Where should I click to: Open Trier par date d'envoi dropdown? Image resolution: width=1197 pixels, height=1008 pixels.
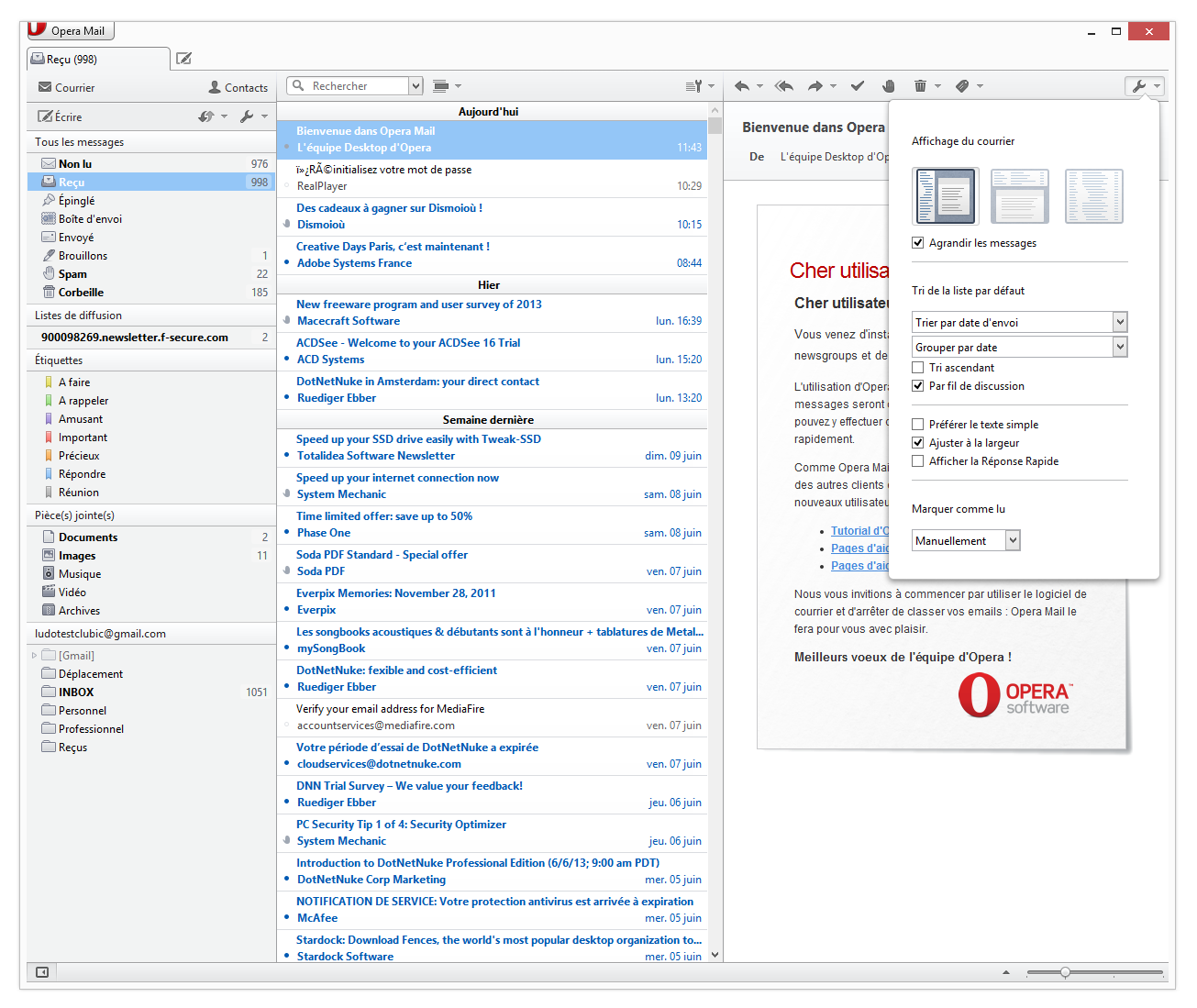pos(1019,322)
